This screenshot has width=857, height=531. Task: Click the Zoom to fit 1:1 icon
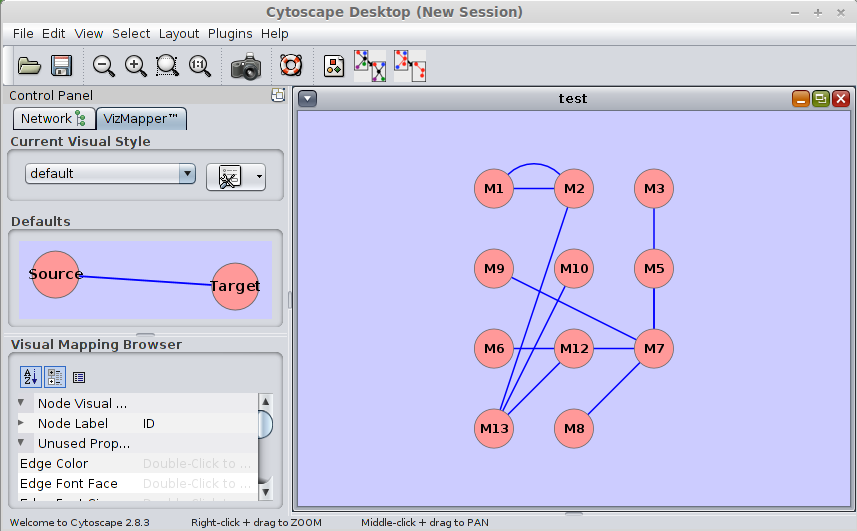click(x=200, y=66)
